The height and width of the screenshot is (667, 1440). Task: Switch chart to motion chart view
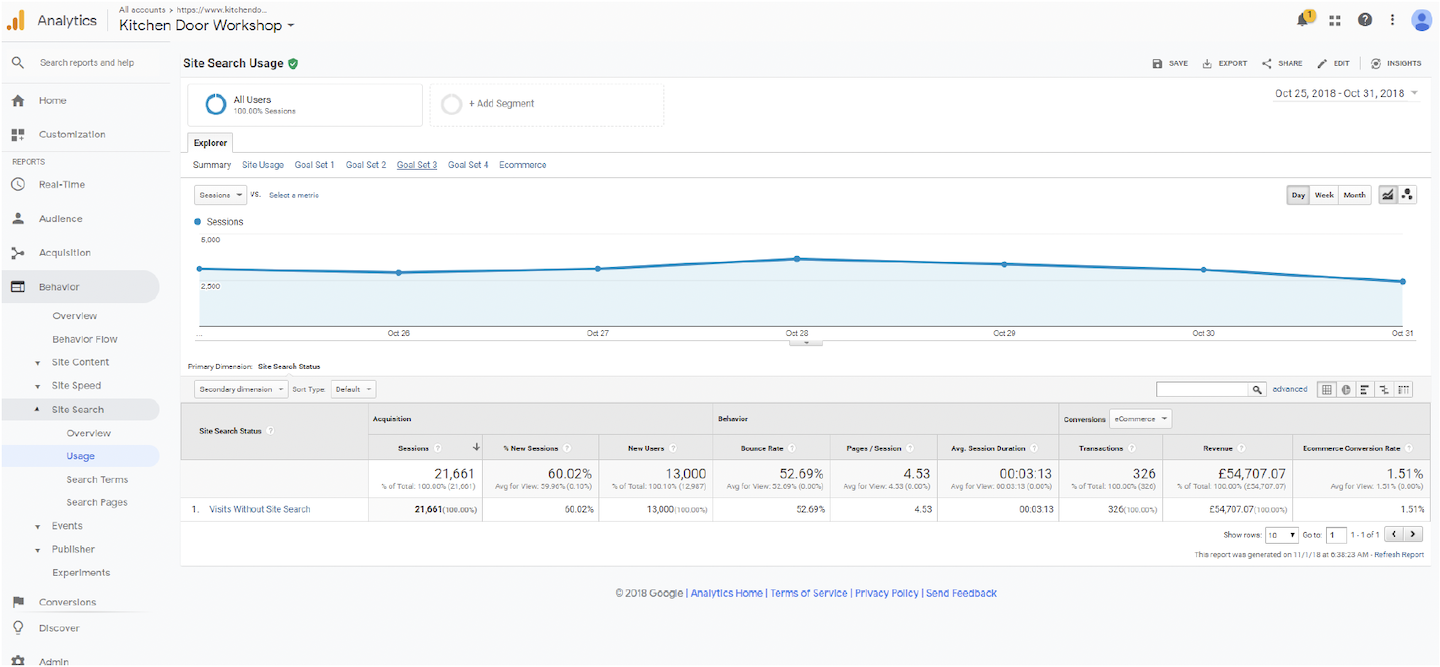[x=1408, y=195]
